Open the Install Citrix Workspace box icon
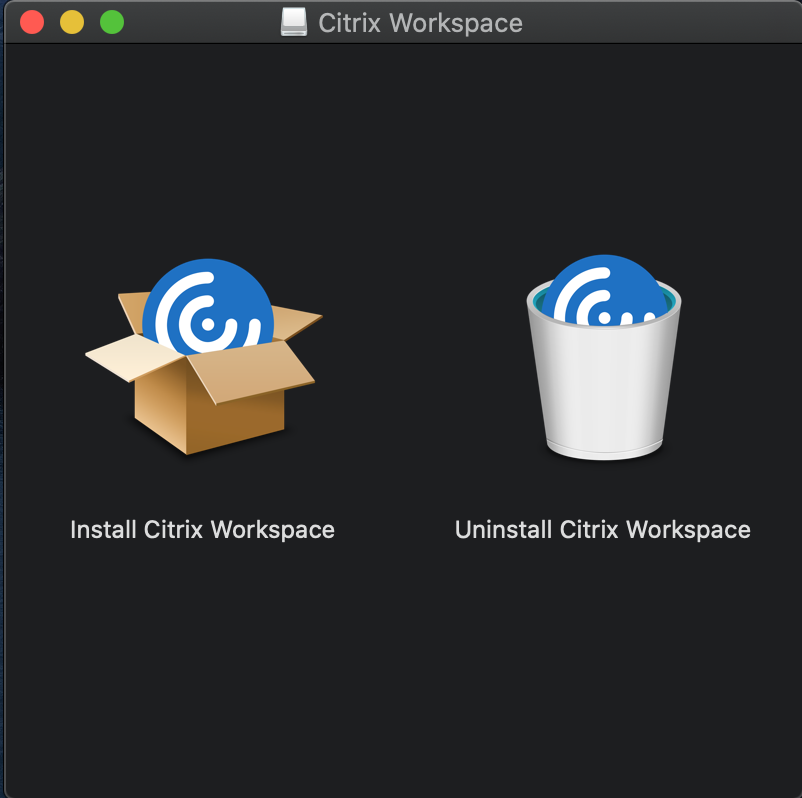 pos(204,357)
